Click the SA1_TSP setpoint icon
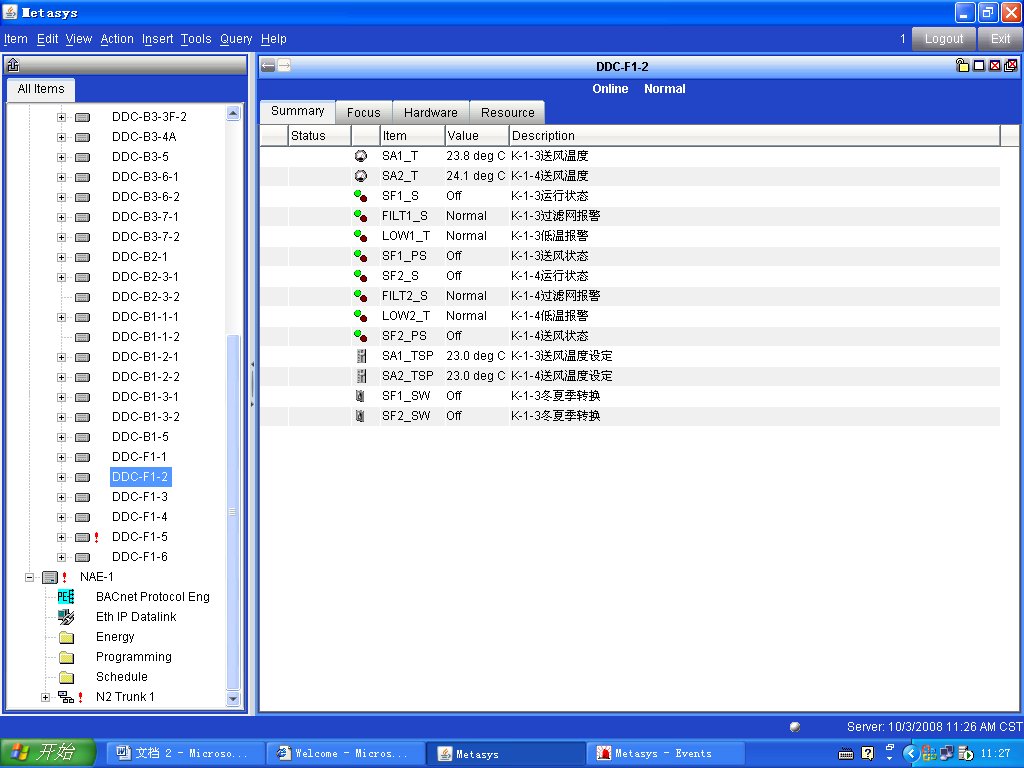Image resolution: width=1024 pixels, height=768 pixels. click(361, 356)
